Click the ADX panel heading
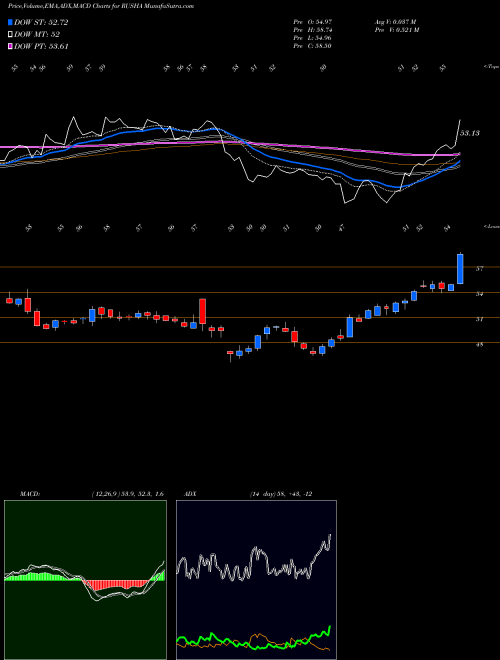Viewport: 500px width, 660px height. click(190, 494)
